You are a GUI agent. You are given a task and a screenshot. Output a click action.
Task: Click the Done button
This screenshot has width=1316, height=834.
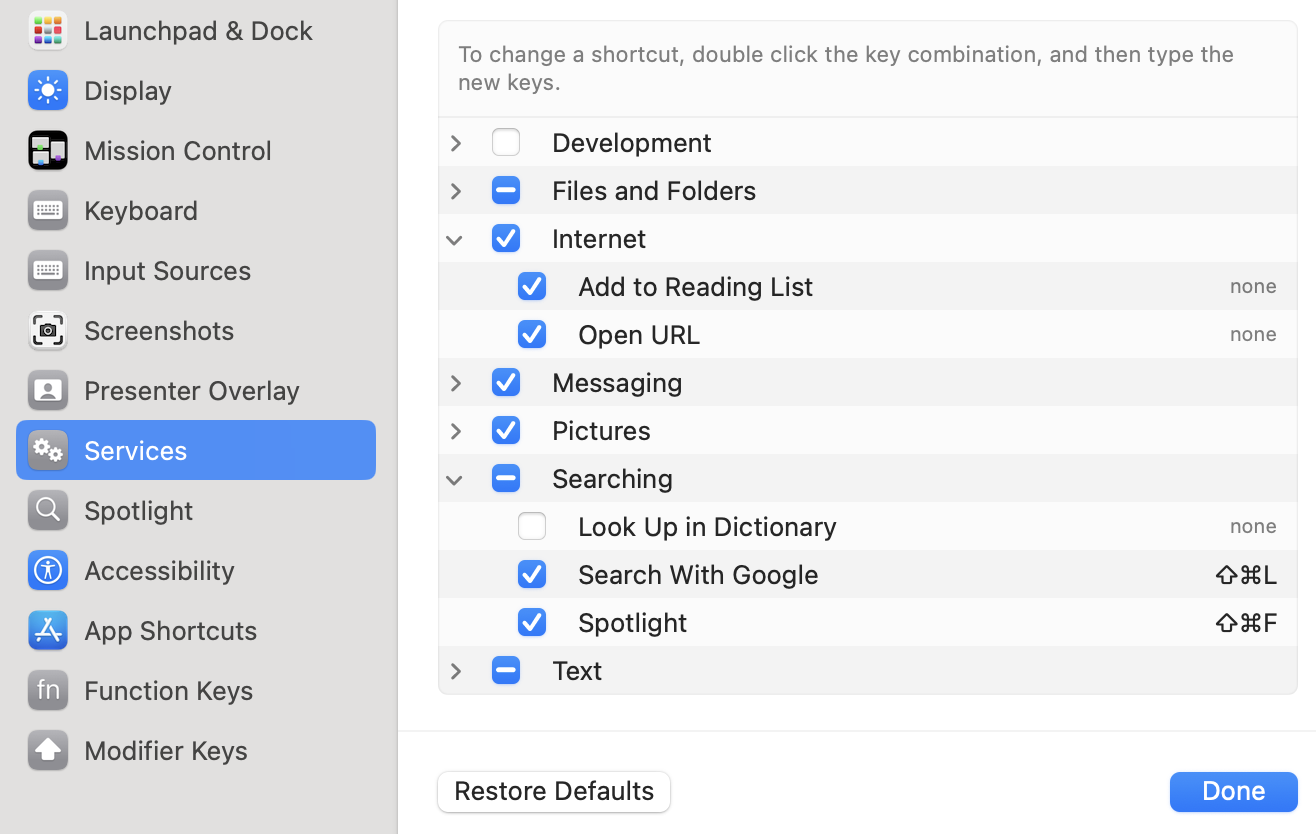pos(1234,791)
